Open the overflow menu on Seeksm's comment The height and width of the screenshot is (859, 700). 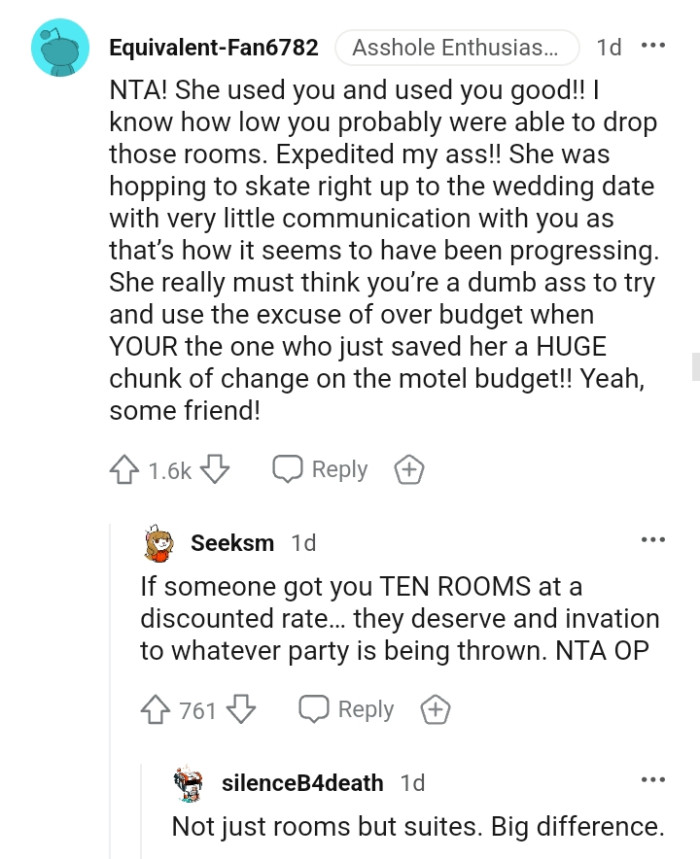(x=652, y=538)
